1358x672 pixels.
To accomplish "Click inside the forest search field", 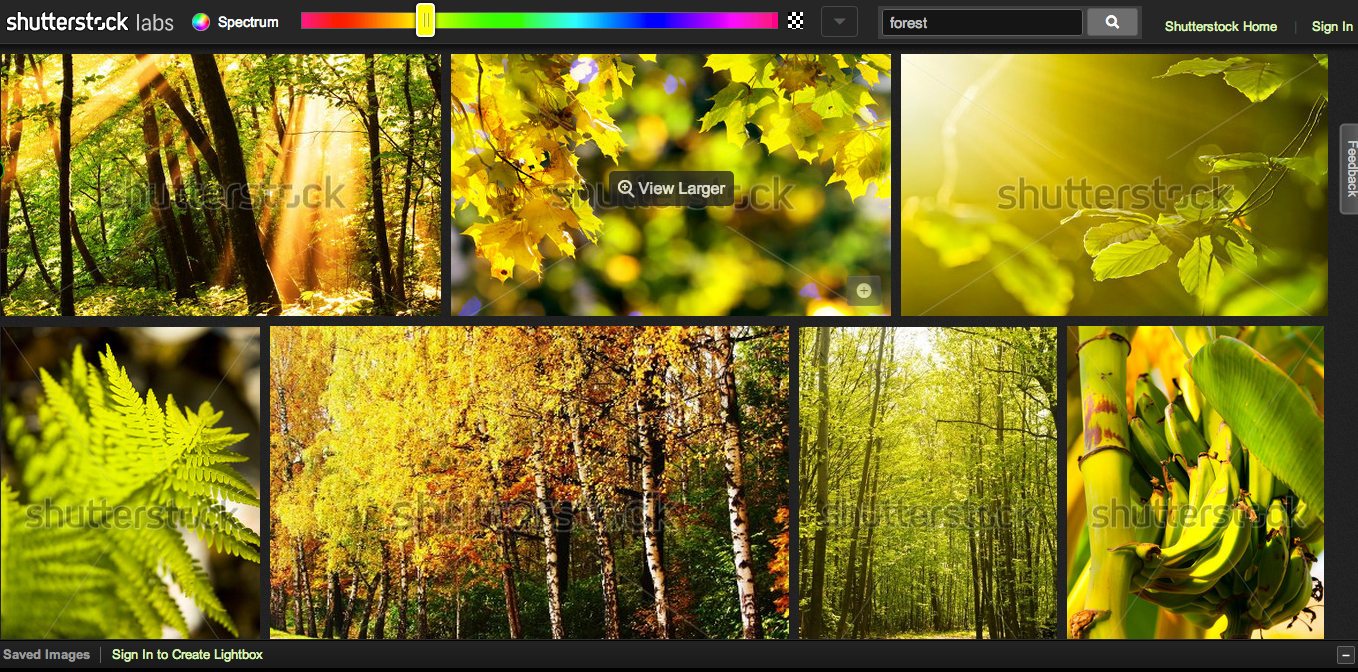I will coord(981,23).
